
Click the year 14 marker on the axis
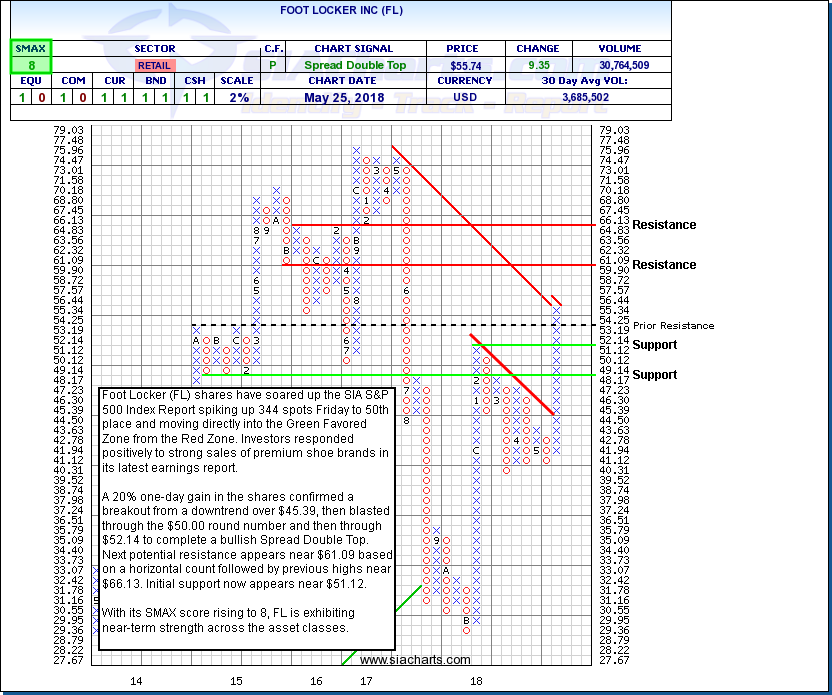pyautogui.click(x=136, y=680)
